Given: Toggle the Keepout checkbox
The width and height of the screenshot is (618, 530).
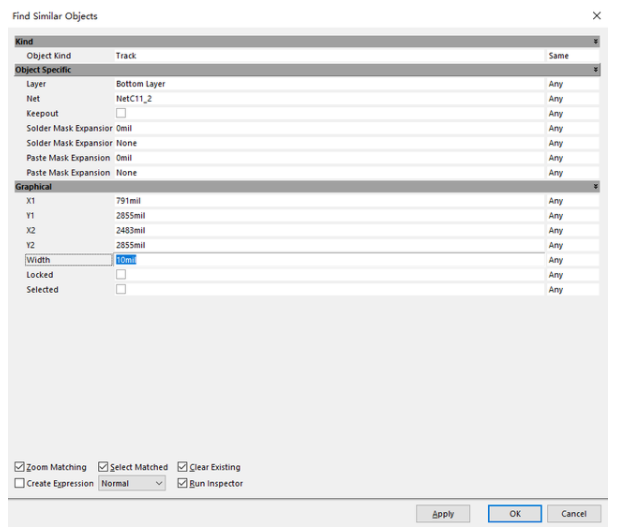Looking at the screenshot, I should (121, 113).
